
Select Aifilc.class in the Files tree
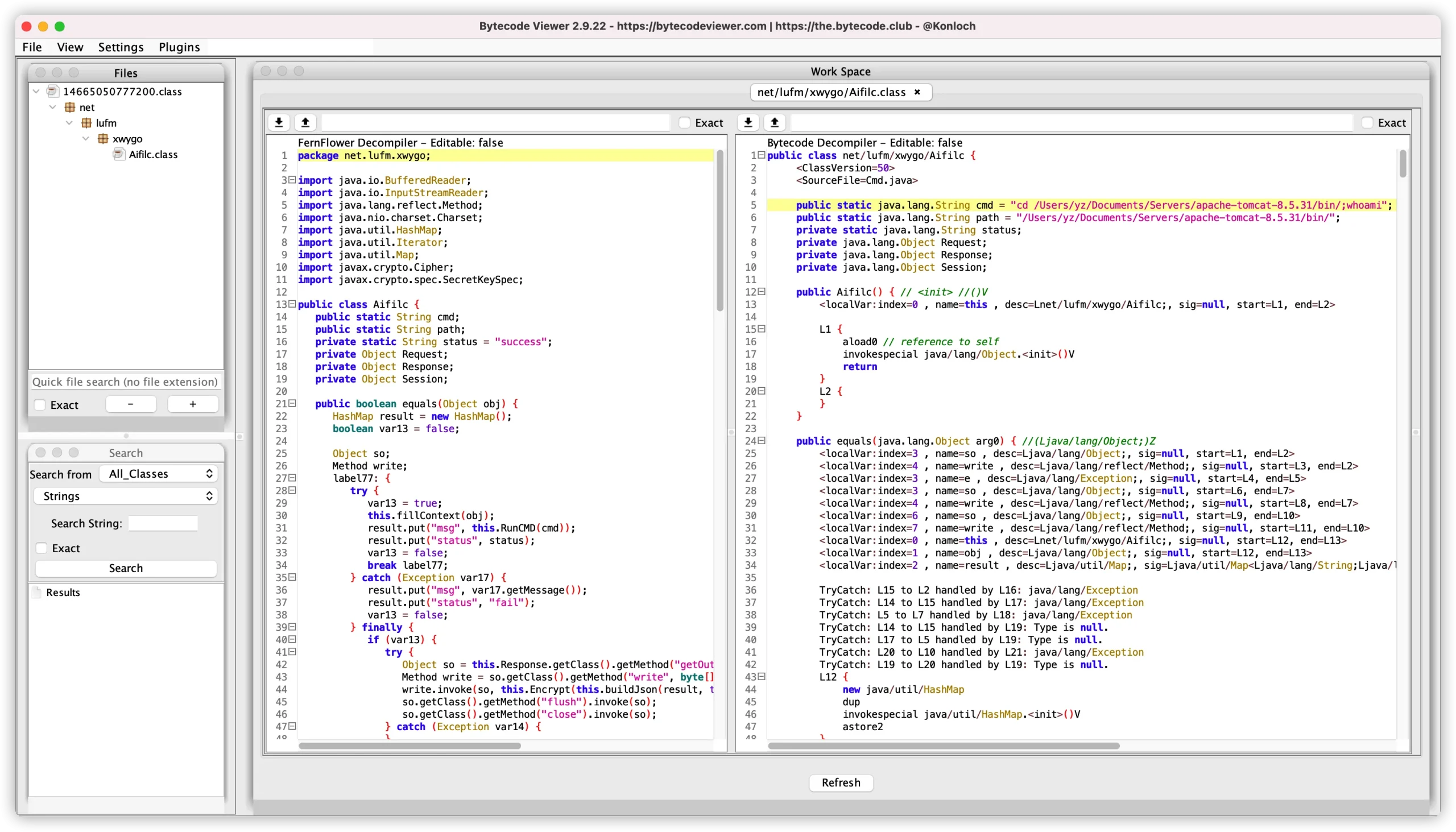(153, 154)
